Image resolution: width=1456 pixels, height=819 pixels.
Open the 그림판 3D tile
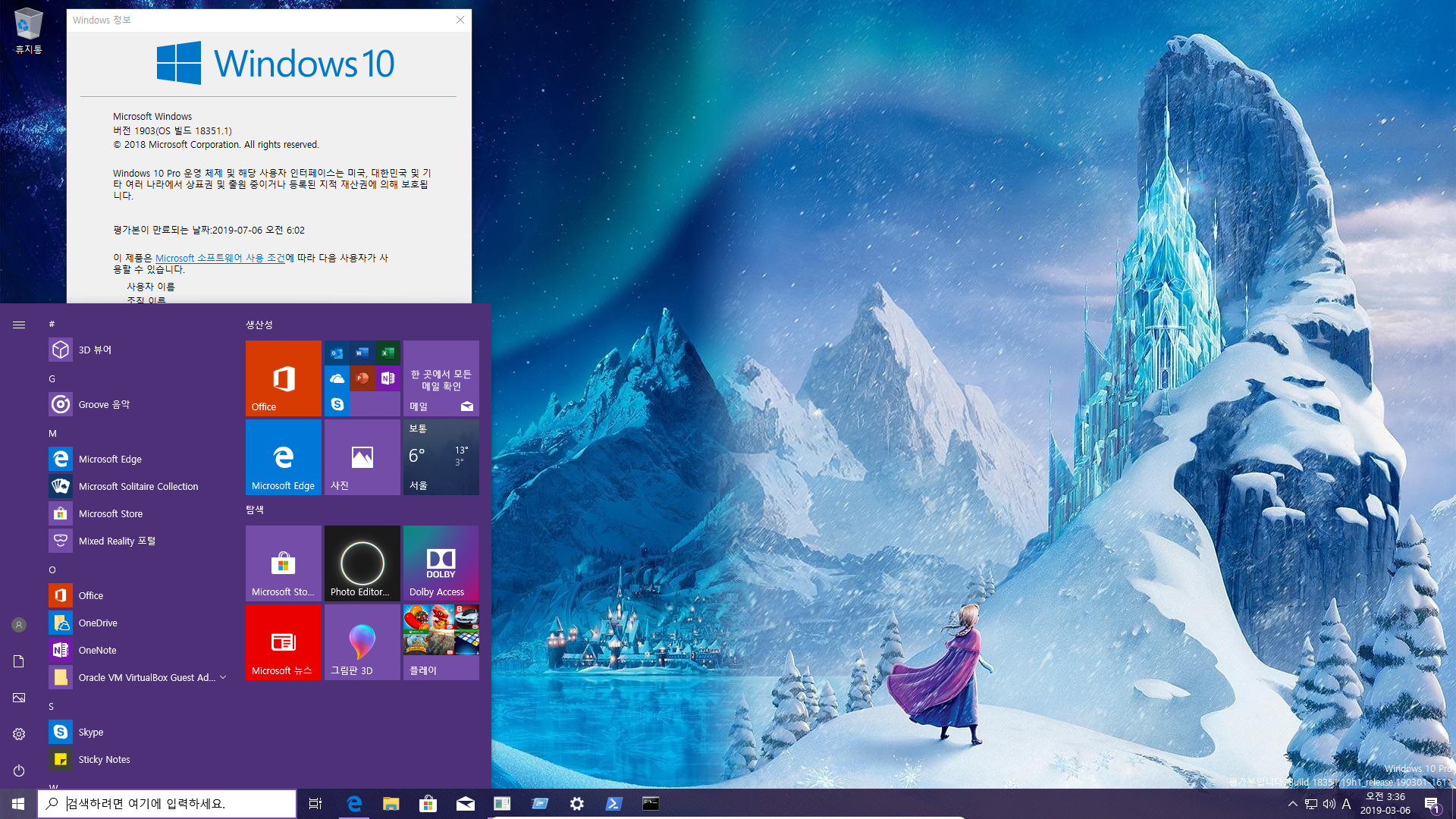362,642
